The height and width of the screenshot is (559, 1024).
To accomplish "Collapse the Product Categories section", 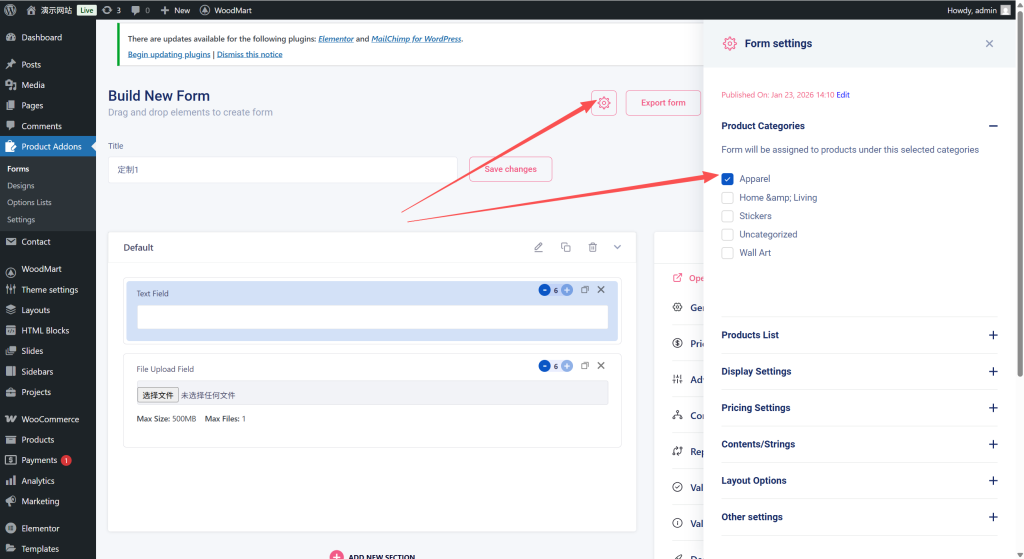I will (x=992, y=126).
